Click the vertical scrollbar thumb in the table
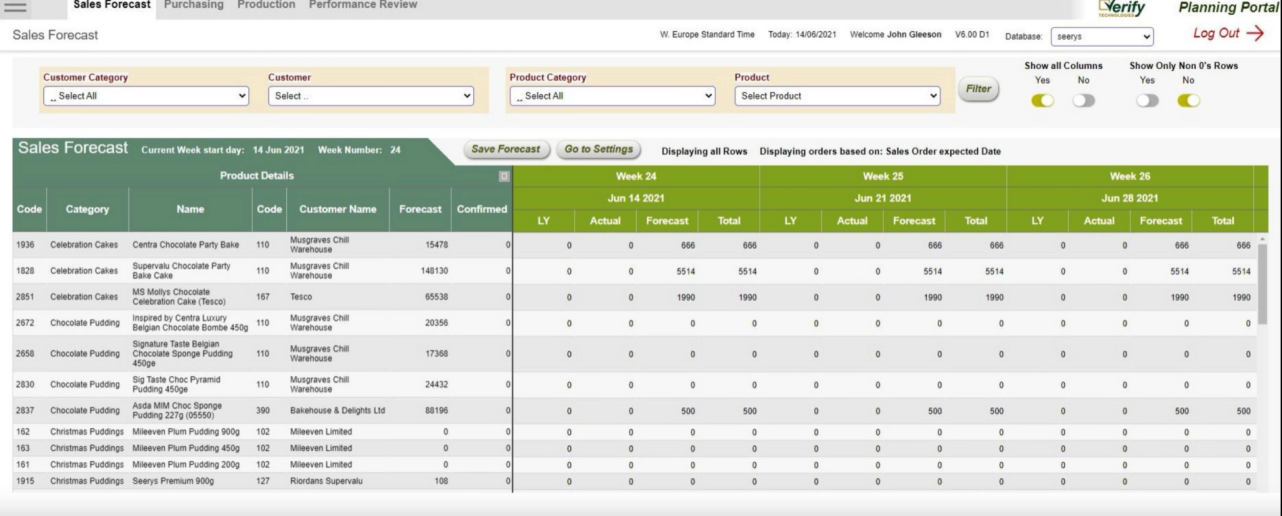Image resolution: width=1282 pixels, height=516 pixels. pos(1262,285)
